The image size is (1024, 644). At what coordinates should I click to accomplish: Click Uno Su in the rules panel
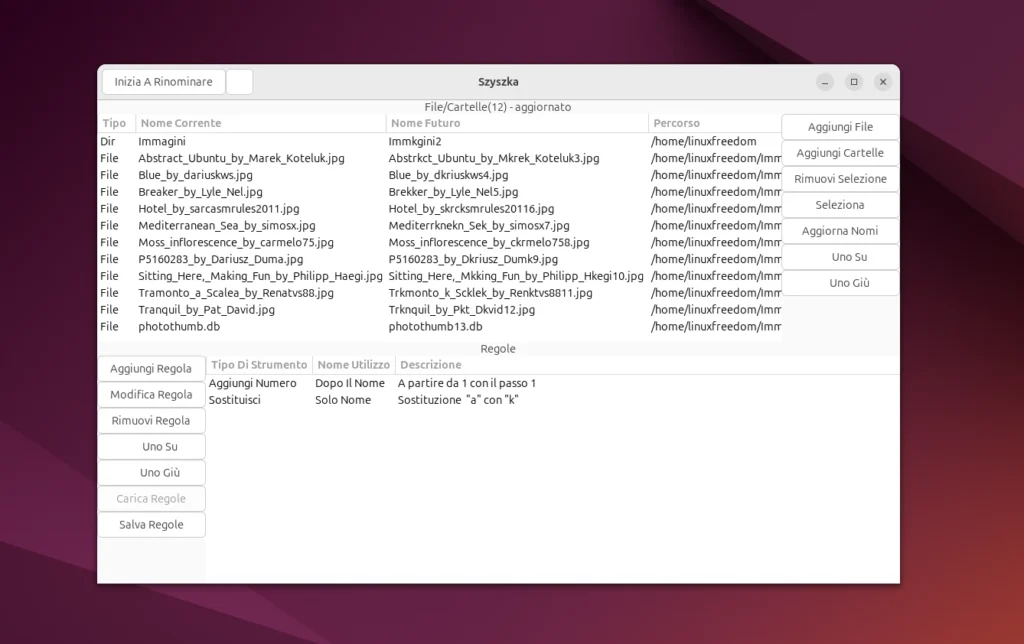(151, 447)
